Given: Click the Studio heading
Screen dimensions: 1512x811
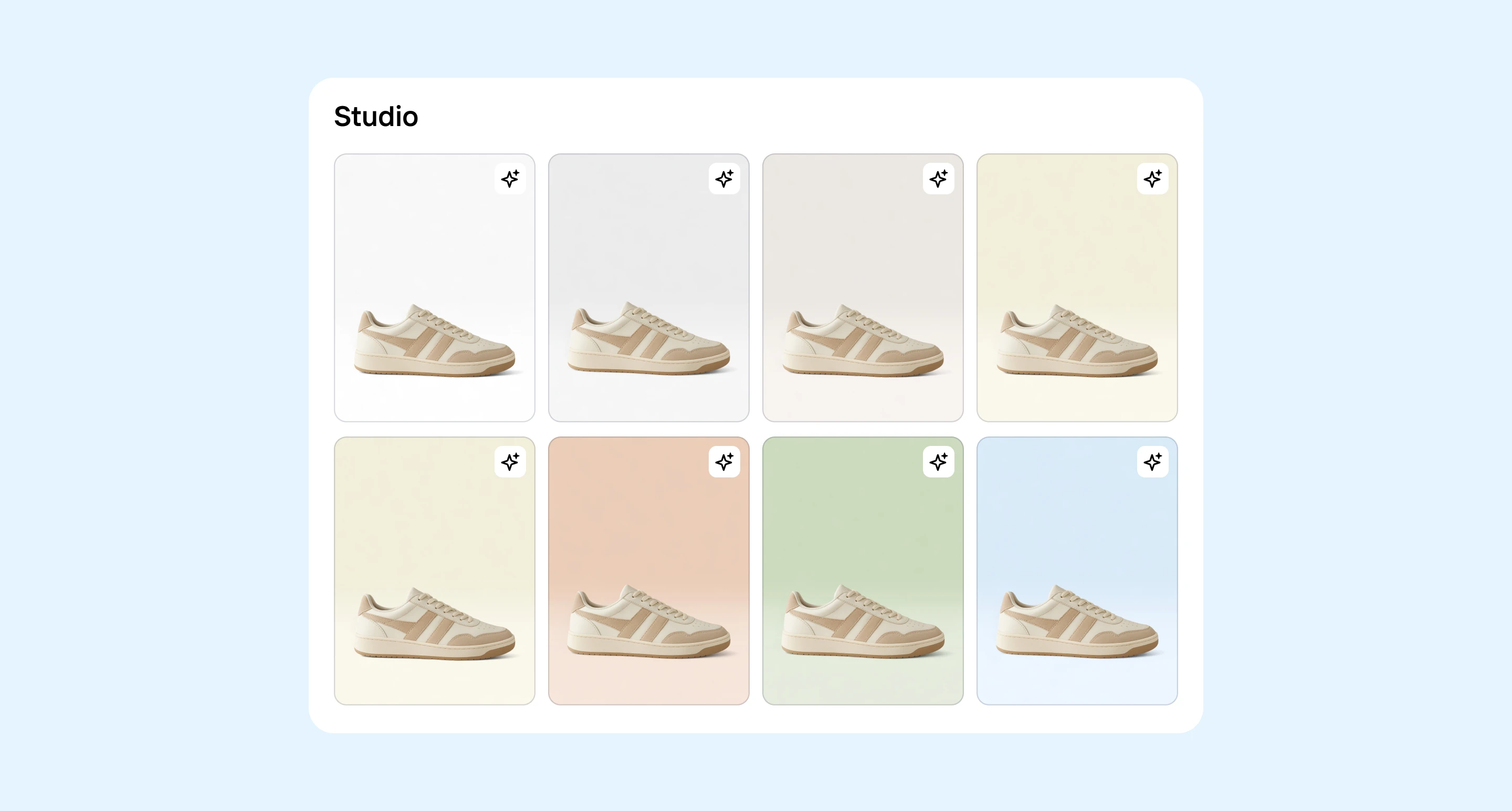Looking at the screenshot, I should 376,116.
